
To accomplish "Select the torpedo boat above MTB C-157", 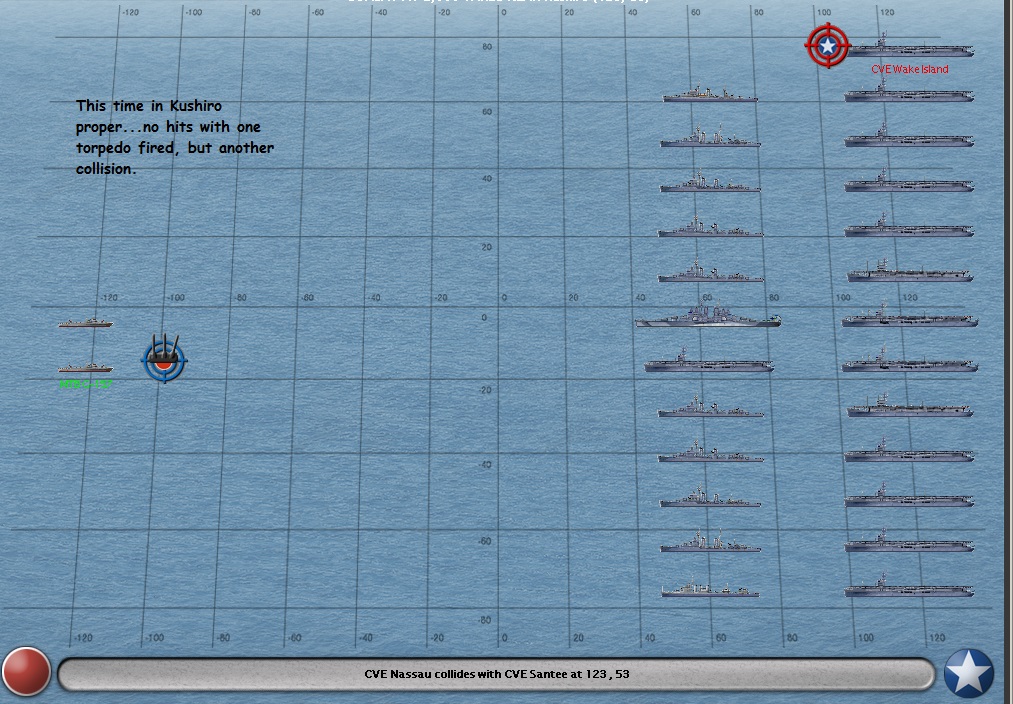I will pyautogui.click(x=85, y=322).
